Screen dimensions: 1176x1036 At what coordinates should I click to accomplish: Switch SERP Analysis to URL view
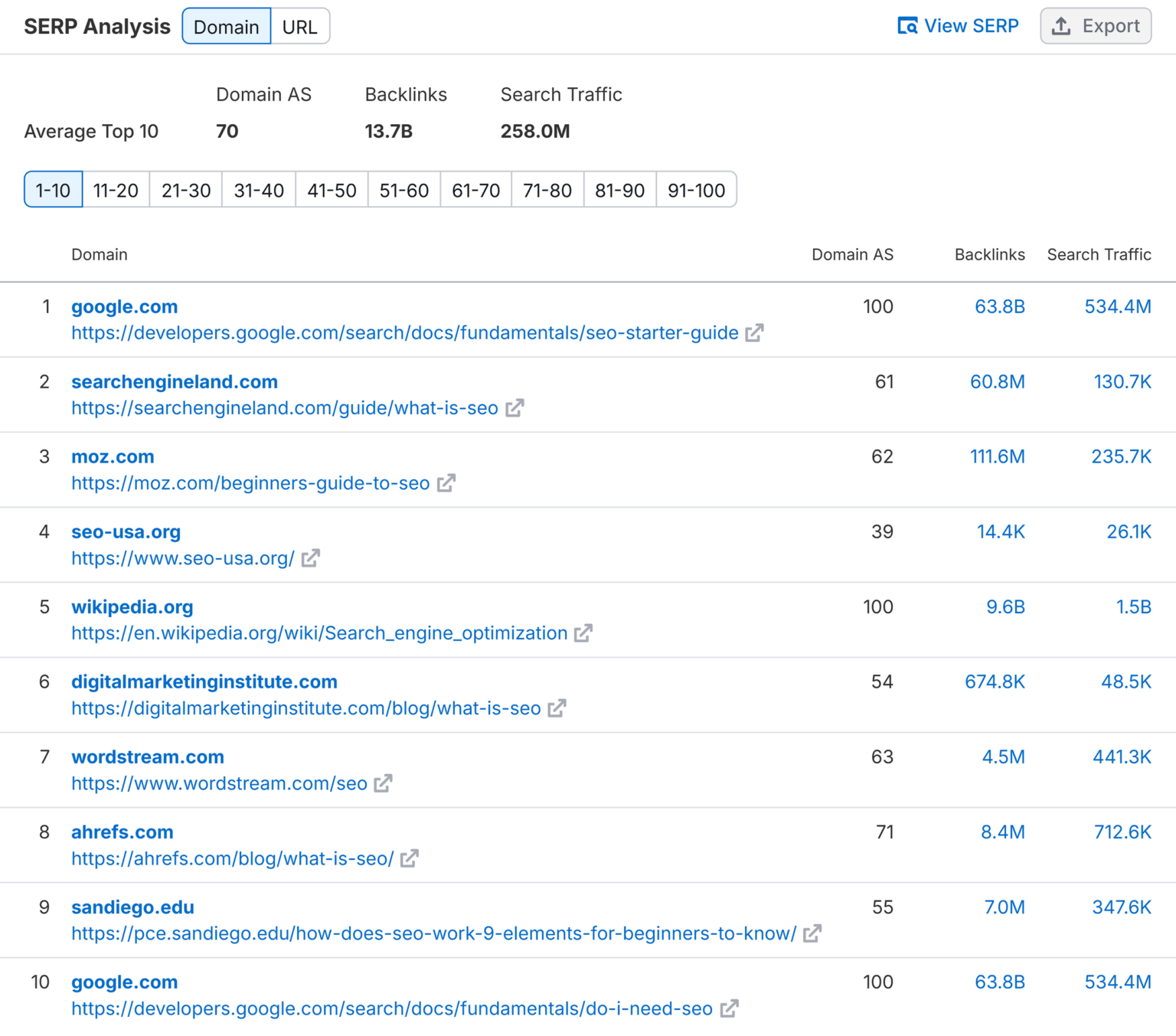pos(300,25)
